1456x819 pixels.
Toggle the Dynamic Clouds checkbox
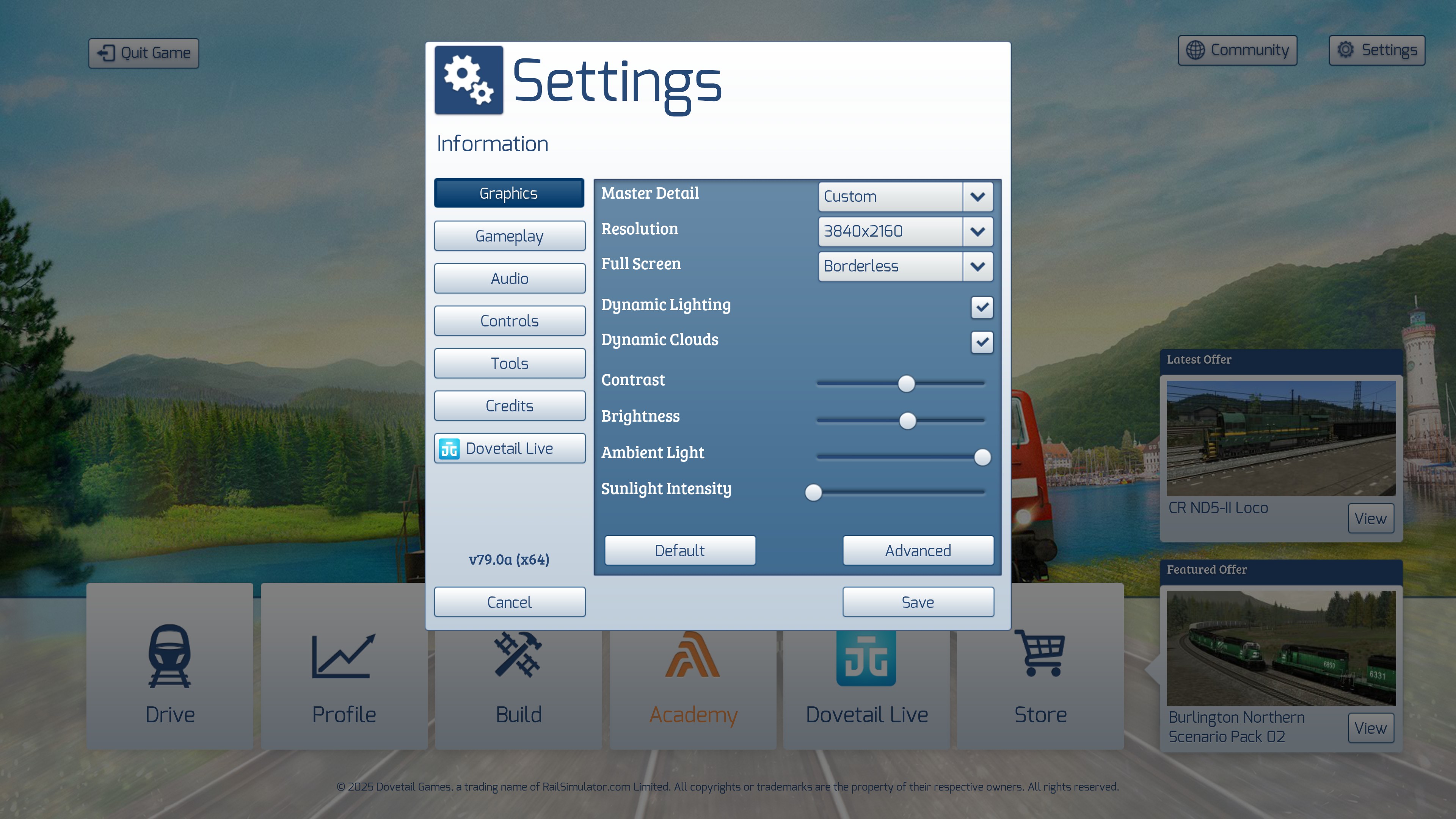coord(982,342)
